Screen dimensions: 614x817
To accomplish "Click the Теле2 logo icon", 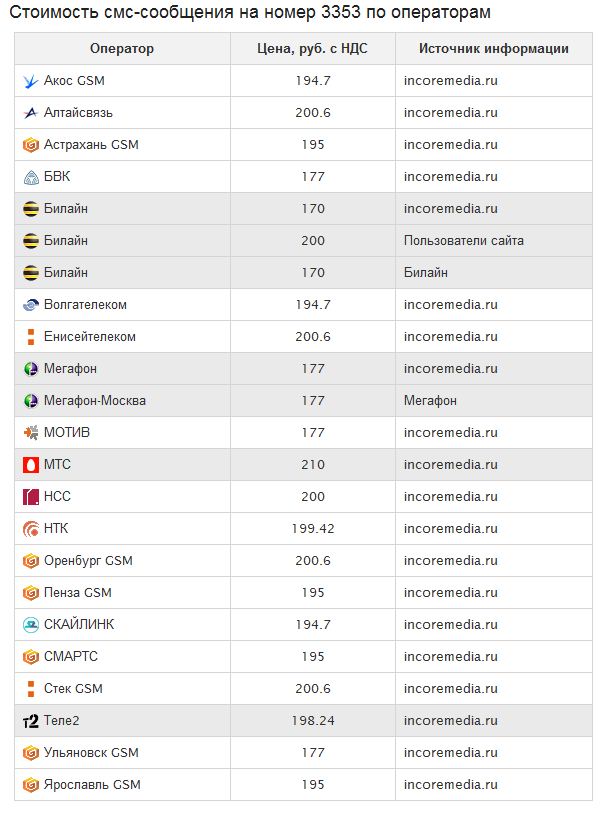I will 30,721.
